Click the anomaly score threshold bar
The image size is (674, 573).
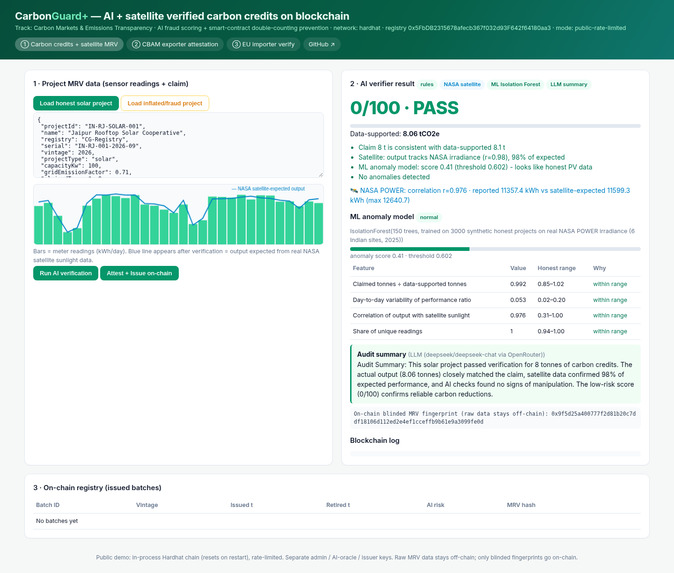click(495, 249)
